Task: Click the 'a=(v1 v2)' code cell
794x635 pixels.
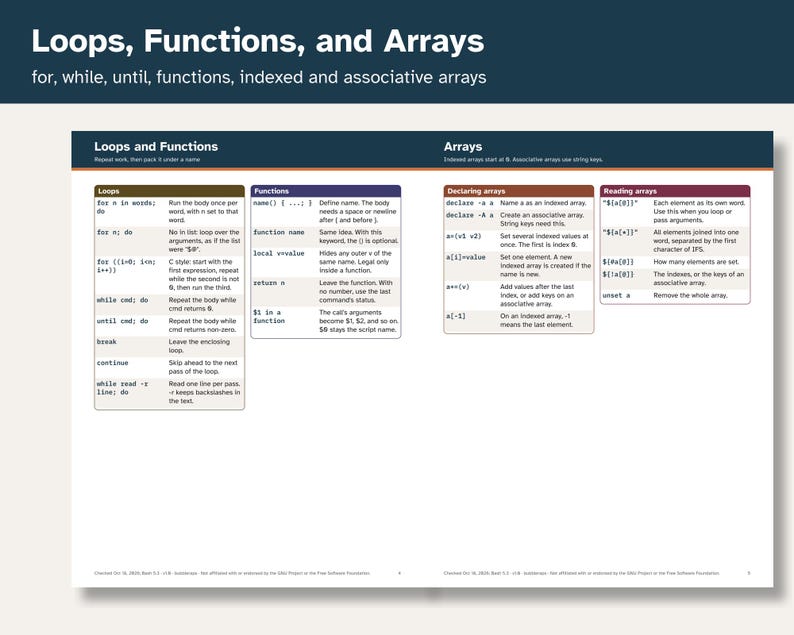Action: click(463, 236)
